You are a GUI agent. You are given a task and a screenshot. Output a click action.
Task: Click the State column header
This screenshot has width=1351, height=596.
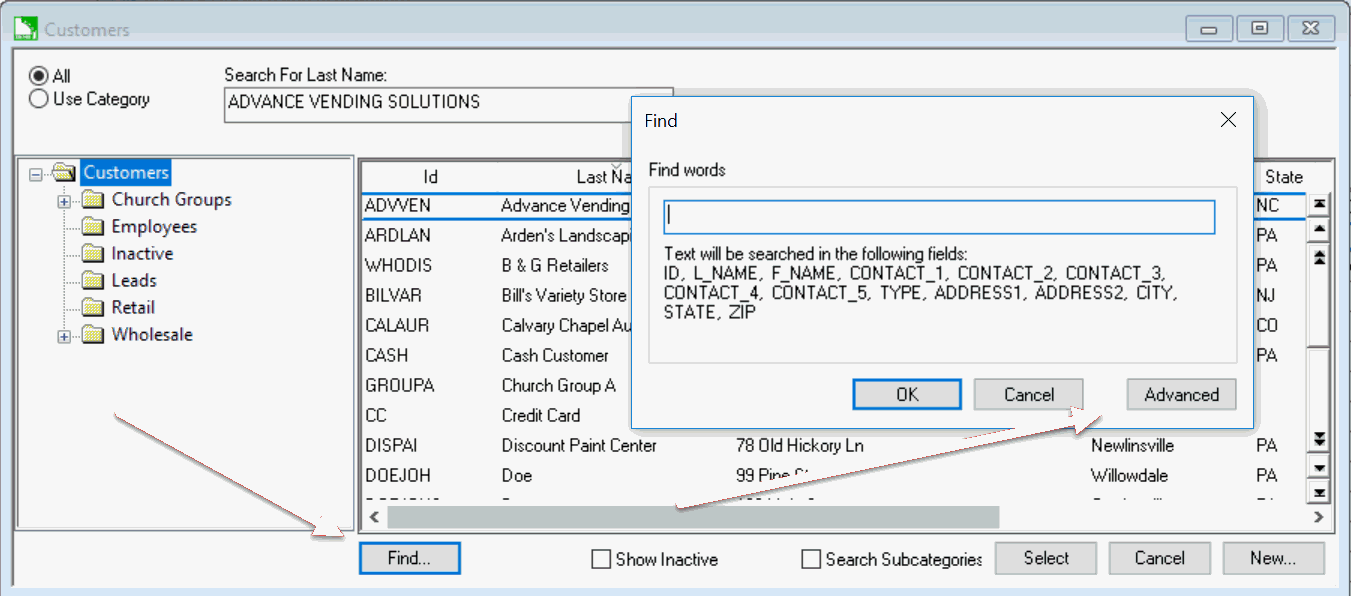pos(1283,177)
